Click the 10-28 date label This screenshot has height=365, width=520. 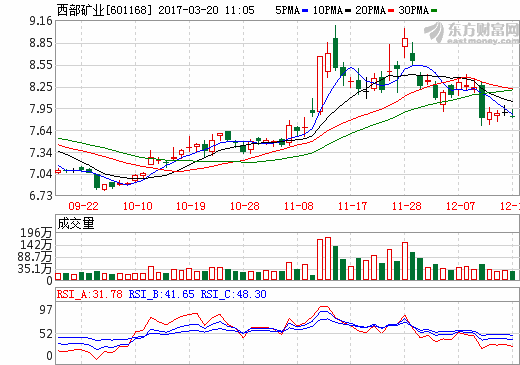coord(245,206)
